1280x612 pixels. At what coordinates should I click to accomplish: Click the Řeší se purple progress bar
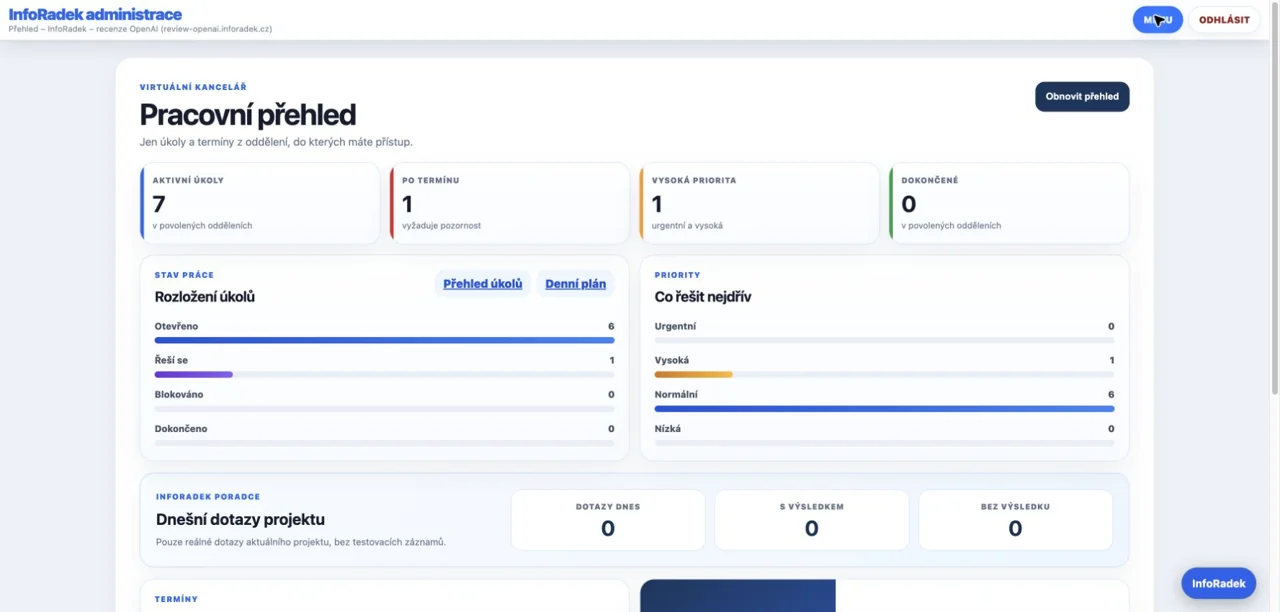coord(193,374)
